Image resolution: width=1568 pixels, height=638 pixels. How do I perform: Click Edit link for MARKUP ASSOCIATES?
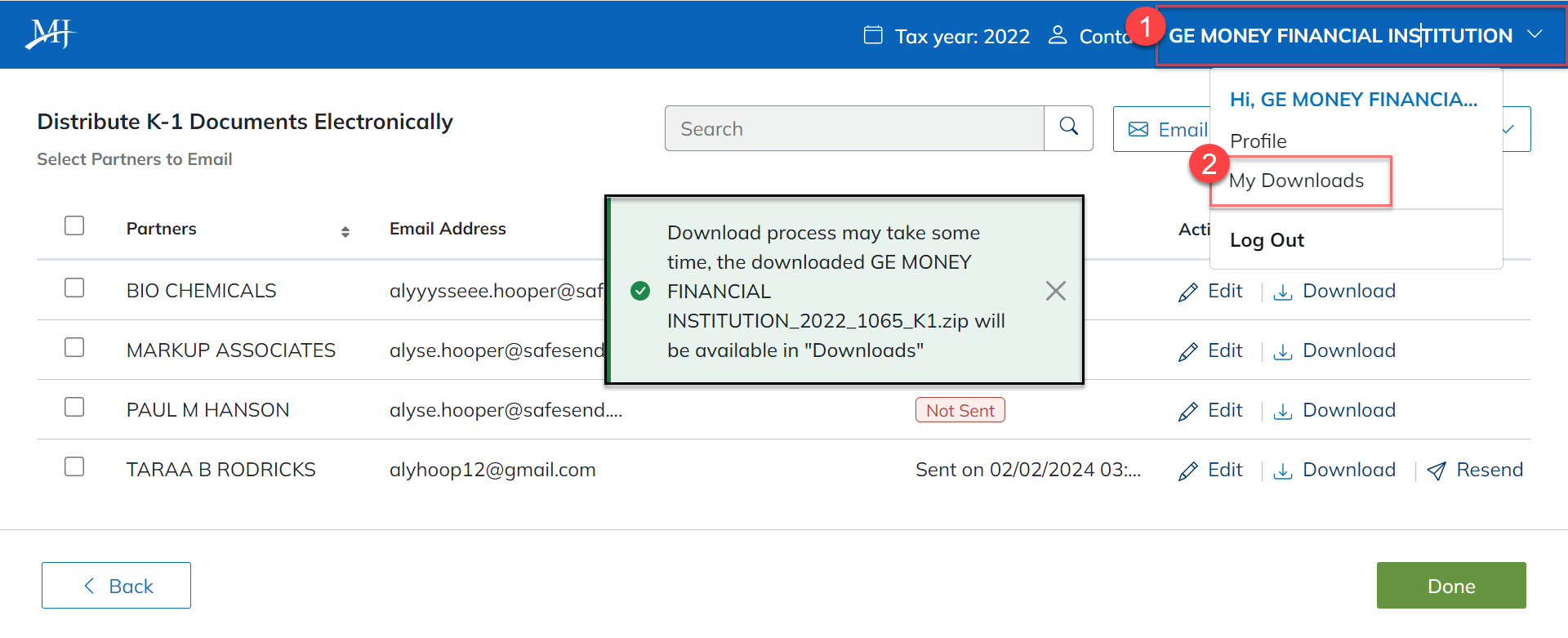pyautogui.click(x=1225, y=350)
